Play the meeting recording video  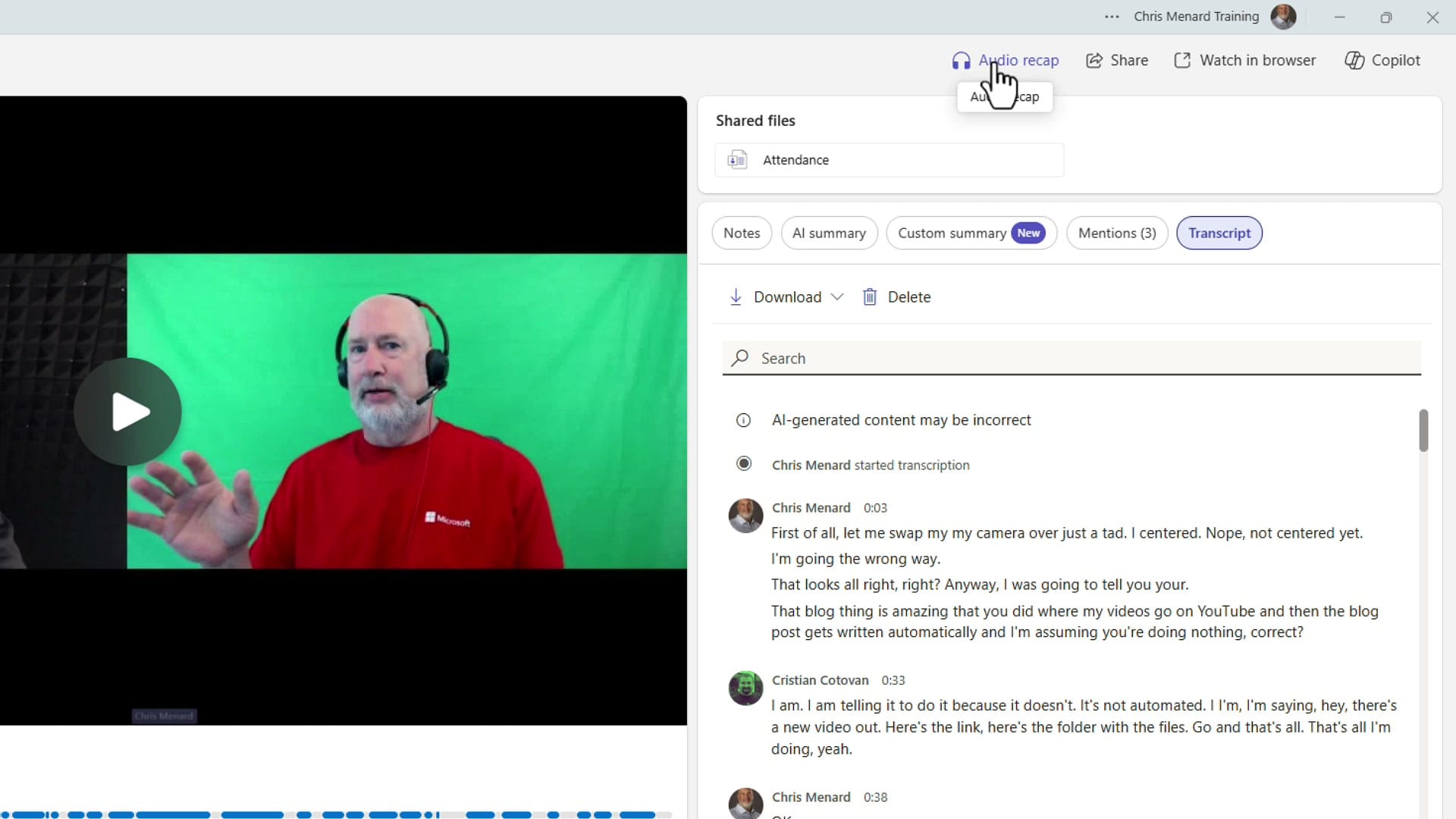128,412
